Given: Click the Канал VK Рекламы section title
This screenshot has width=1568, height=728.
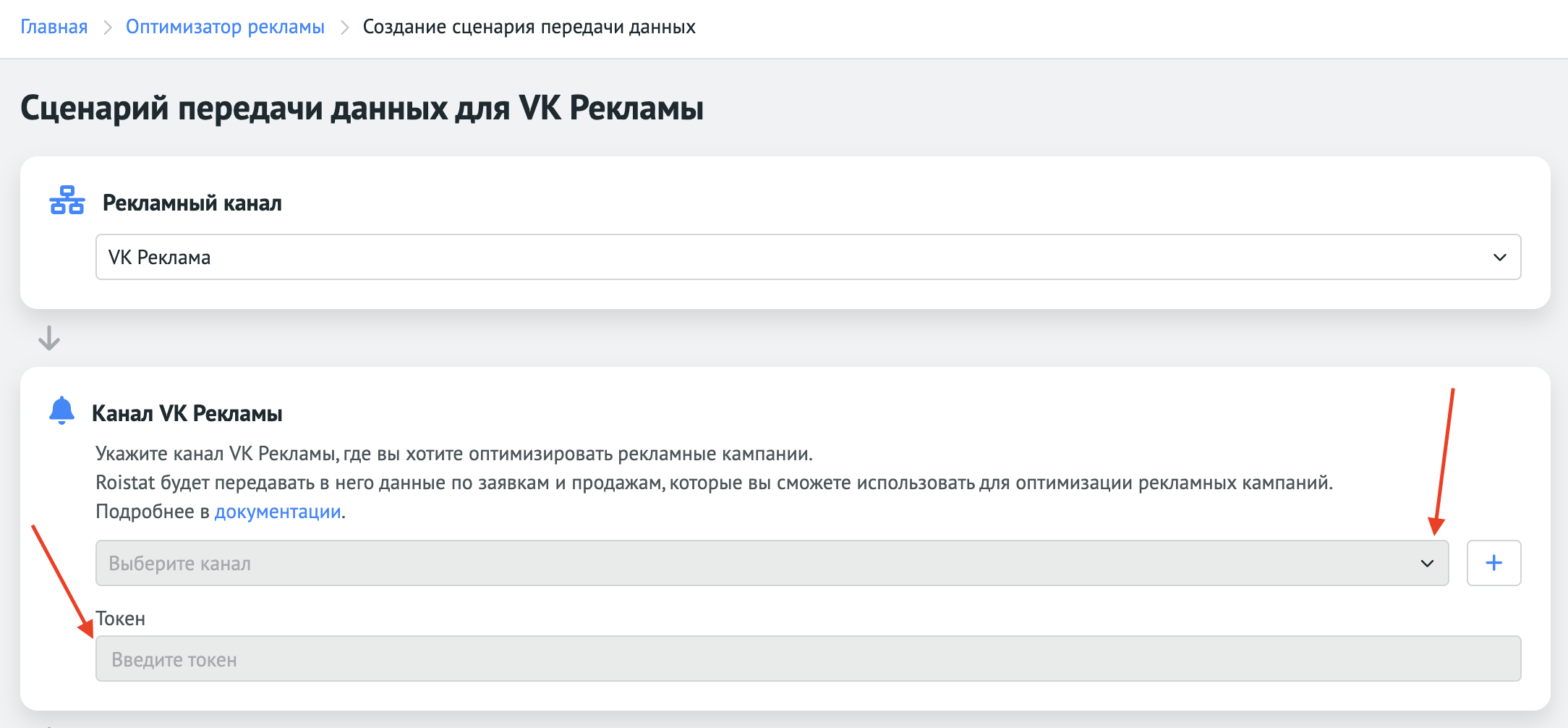Looking at the screenshot, I should coord(187,413).
